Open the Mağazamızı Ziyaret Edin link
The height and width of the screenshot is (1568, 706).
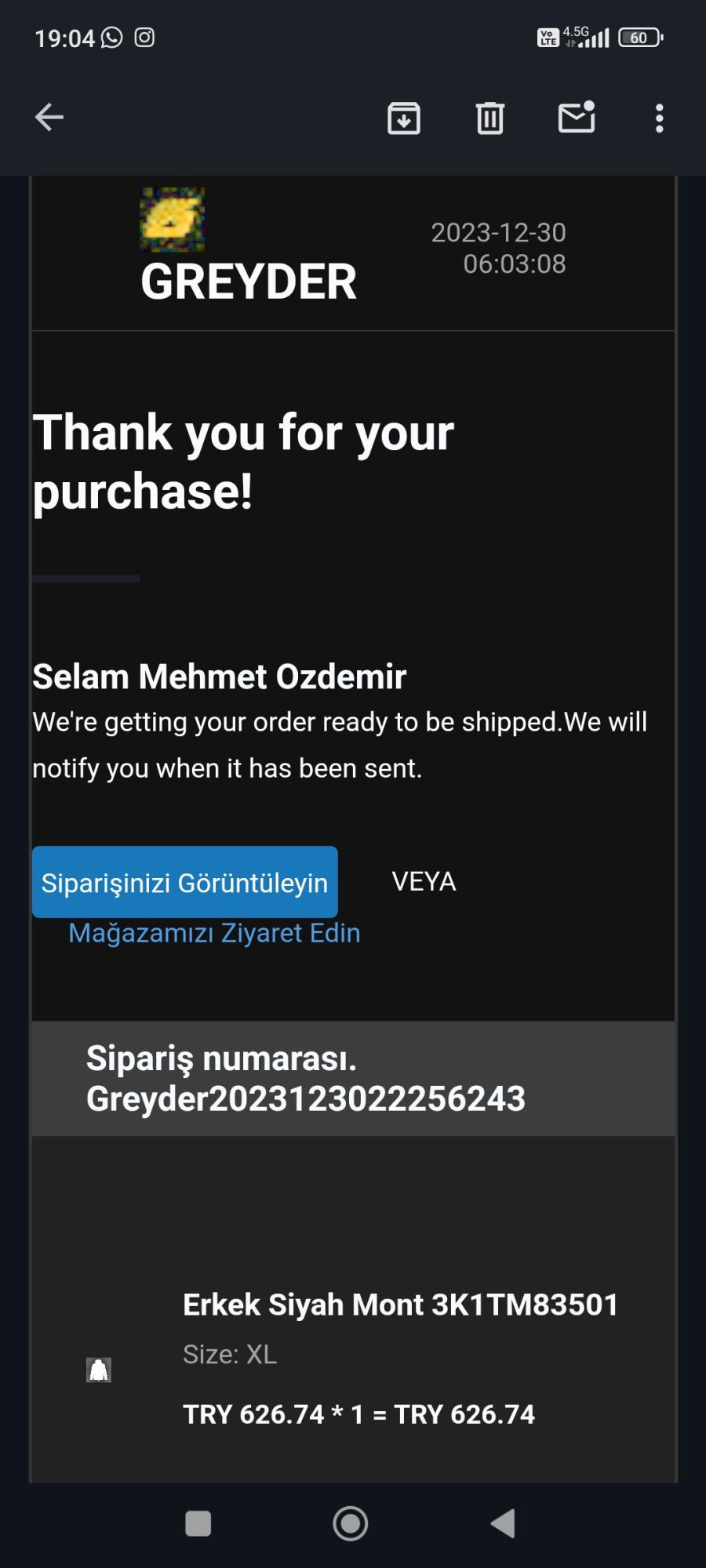(214, 933)
